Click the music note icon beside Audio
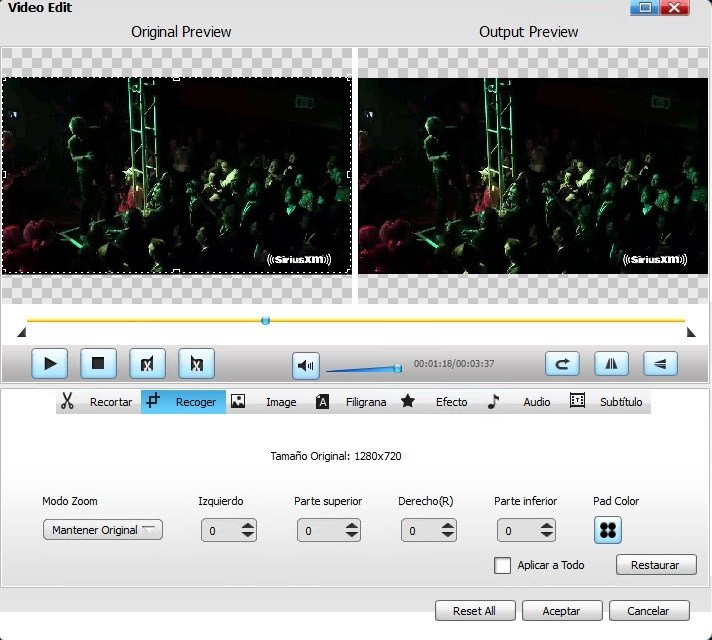712x640 pixels. (493, 402)
